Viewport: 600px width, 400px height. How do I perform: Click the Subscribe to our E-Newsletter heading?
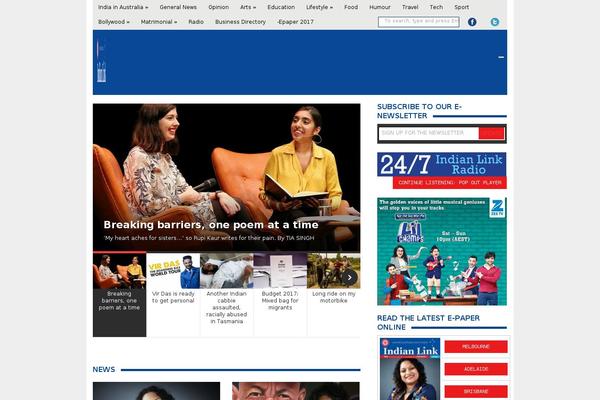pyautogui.click(x=420, y=111)
